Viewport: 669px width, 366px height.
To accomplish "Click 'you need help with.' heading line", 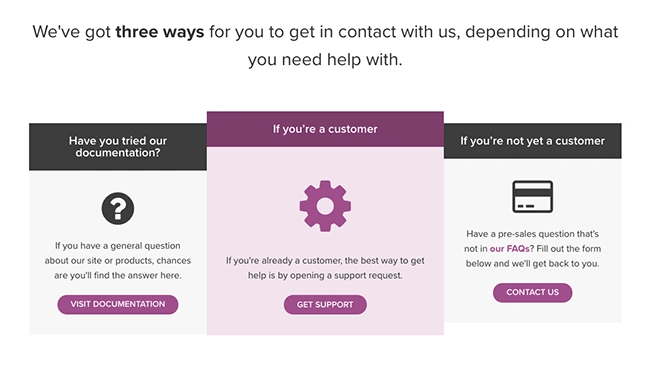I will (325, 60).
